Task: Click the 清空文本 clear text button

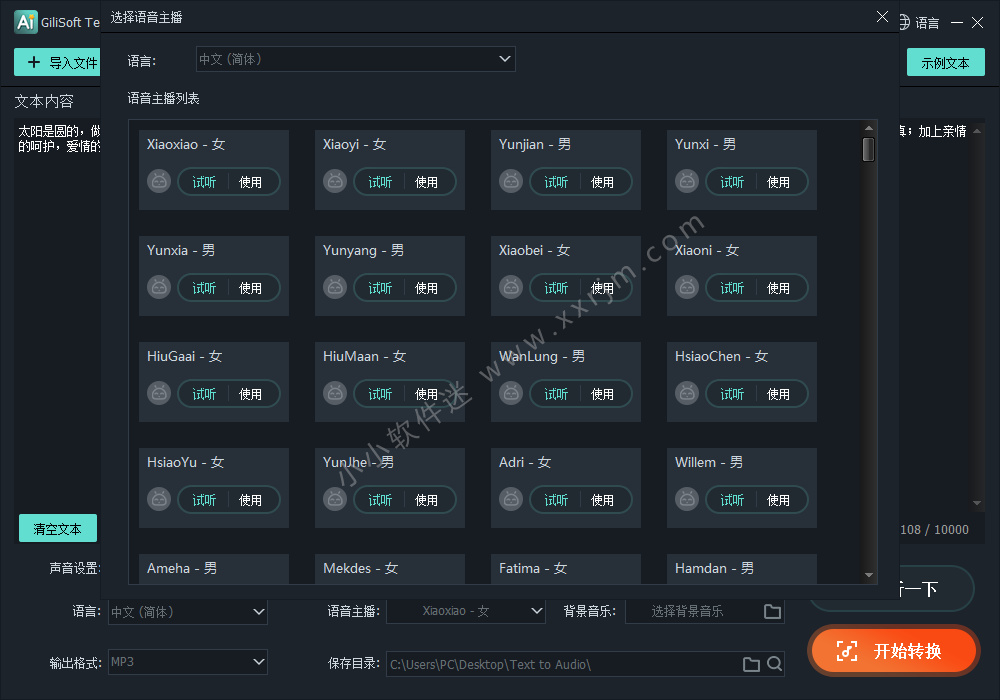Action: pos(57,528)
